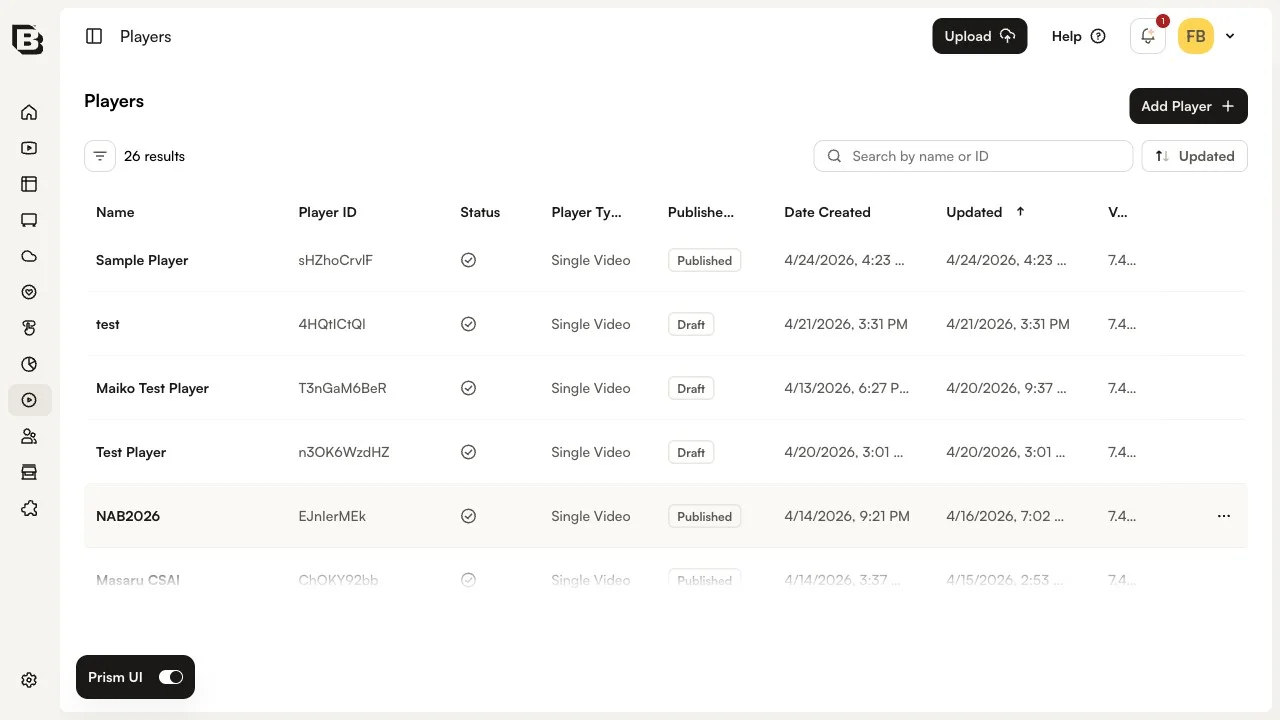1280x720 pixels.
Task: Focus the Search by name or ID field
Action: pyautogui.click(x=973, y=156)
